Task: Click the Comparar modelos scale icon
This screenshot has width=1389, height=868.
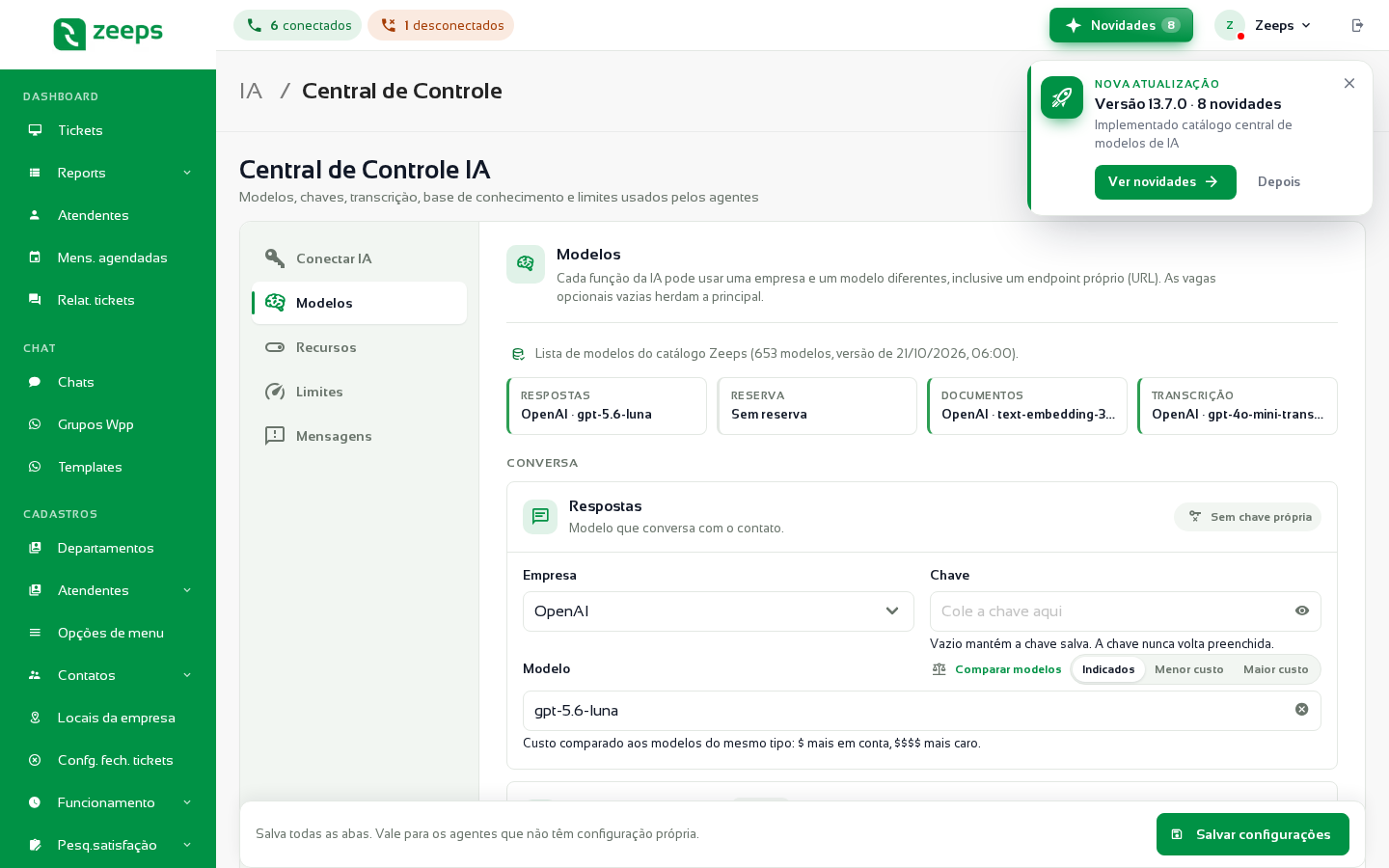Action: point(939,669)
